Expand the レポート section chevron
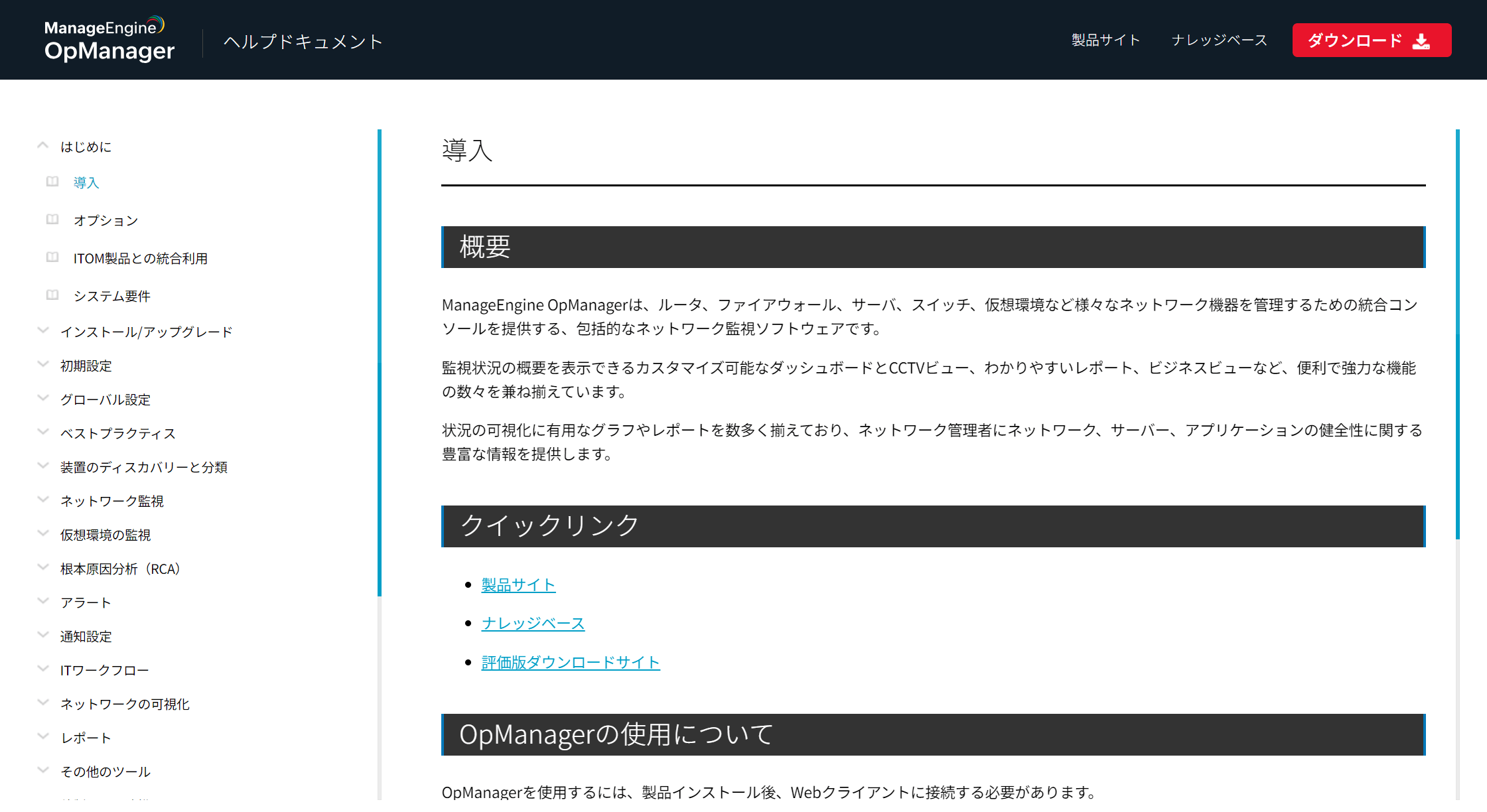Viewport: 1487px width, 812px height. [x=43, y=736]
